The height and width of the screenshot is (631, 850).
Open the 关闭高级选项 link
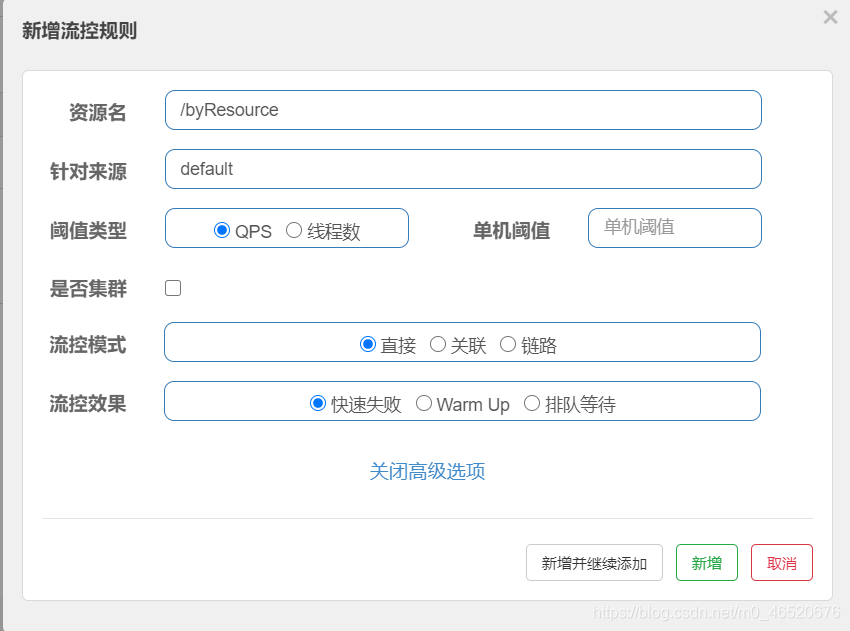coord(427,471)
